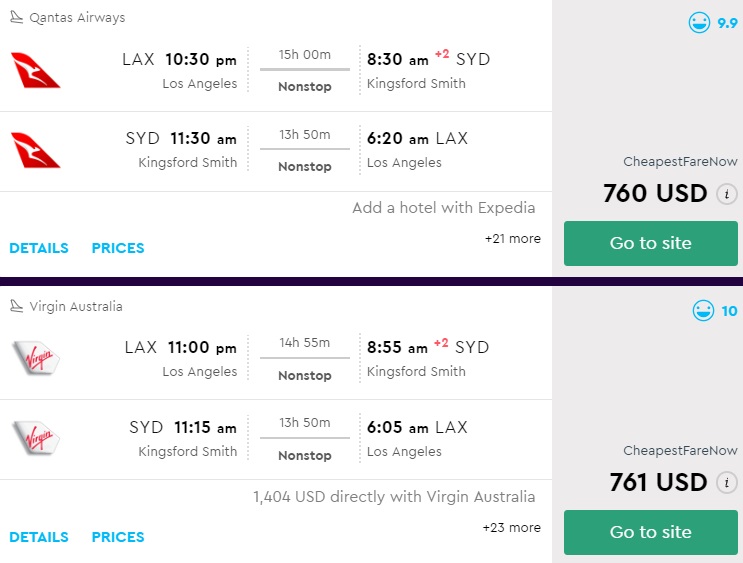Show PRICES for the Virgin Australia flight
This screenshot has width=743, height=563.
coord(118,537)
